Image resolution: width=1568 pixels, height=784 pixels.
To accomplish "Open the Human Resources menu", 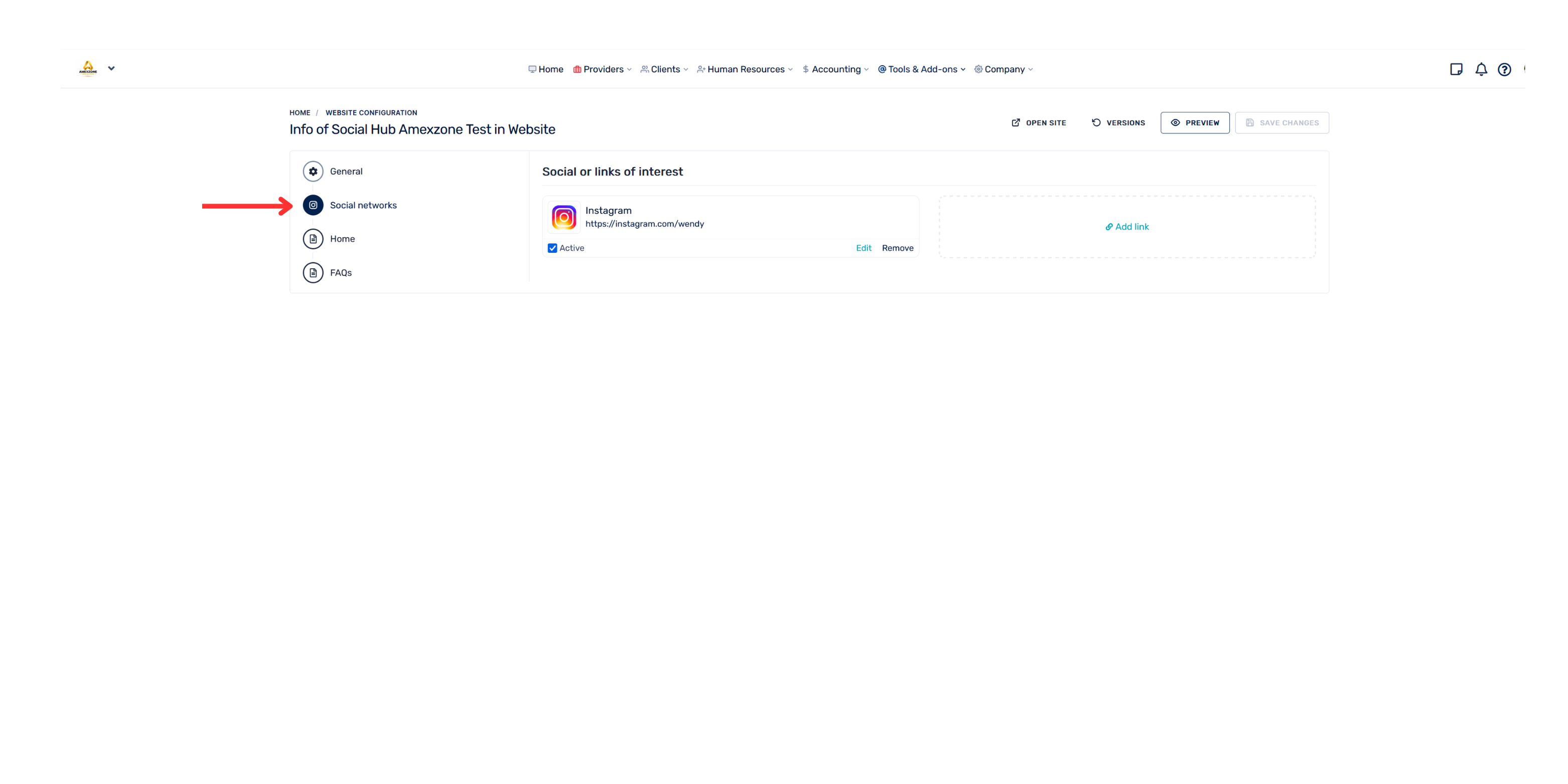I will (745, 69).
